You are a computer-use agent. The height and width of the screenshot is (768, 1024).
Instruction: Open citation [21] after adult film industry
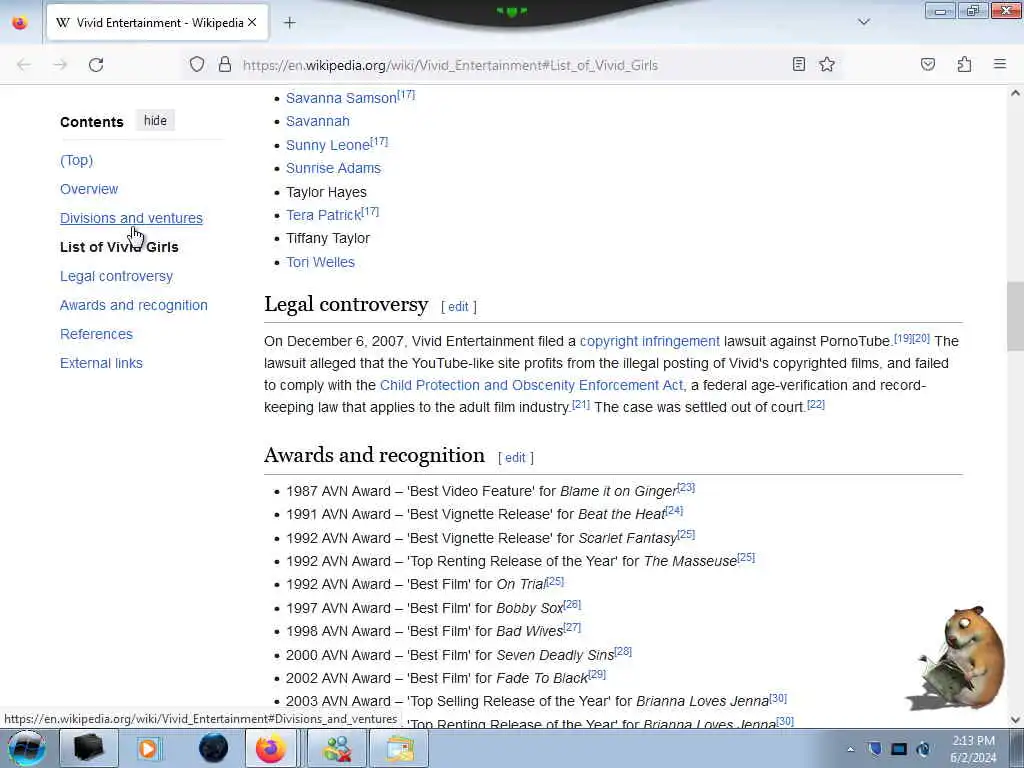(x=581, y=404)
